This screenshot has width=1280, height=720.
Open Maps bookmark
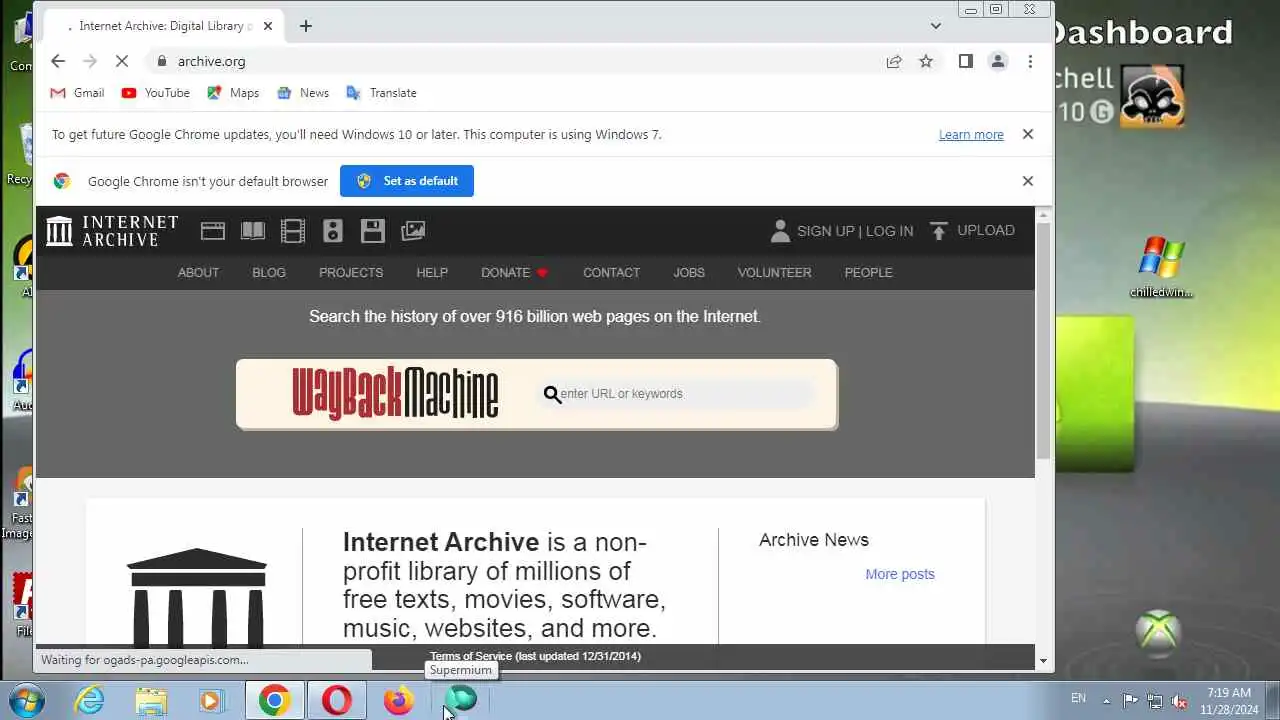[x=232, y=93]
